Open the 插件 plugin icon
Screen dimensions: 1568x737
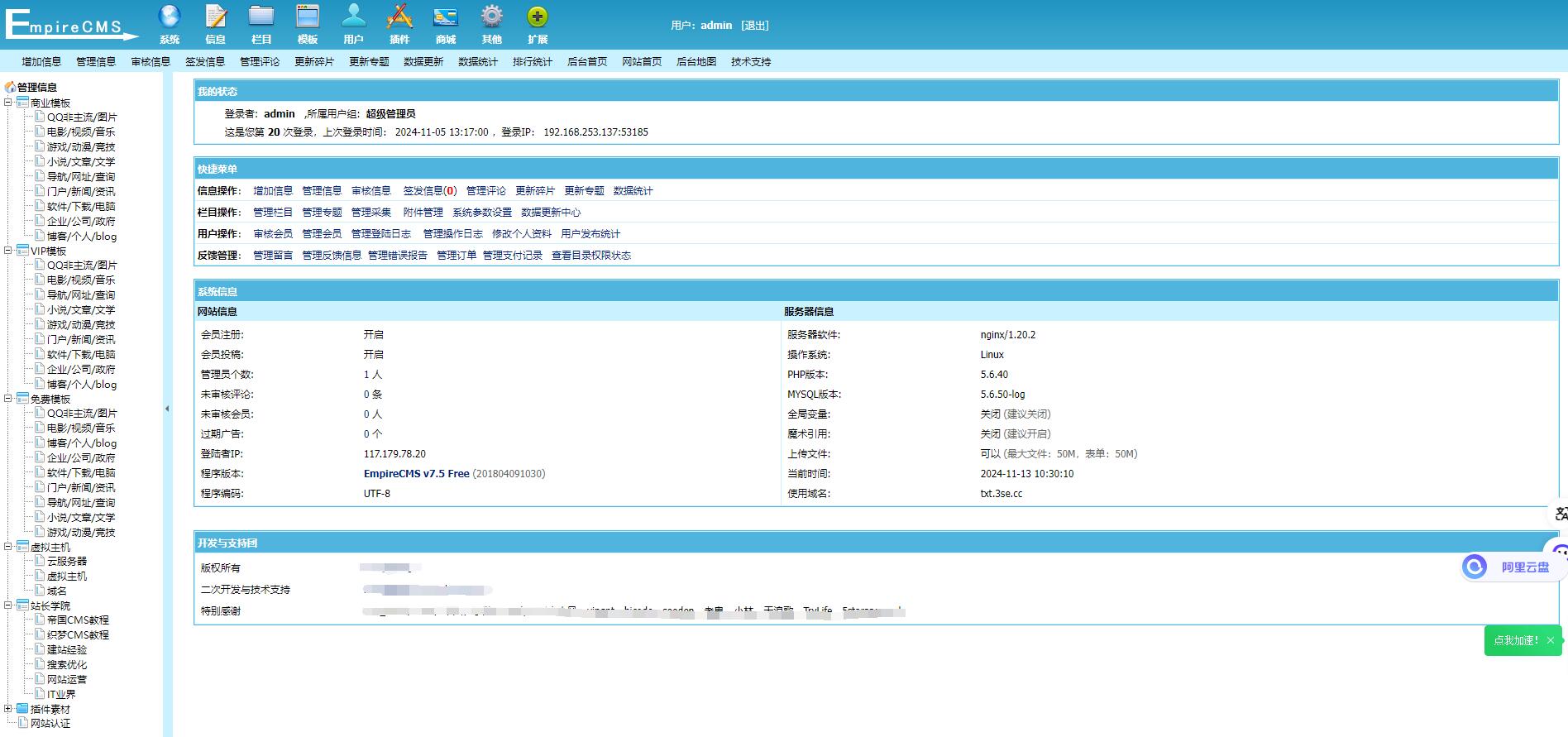(x=399, y=17)
